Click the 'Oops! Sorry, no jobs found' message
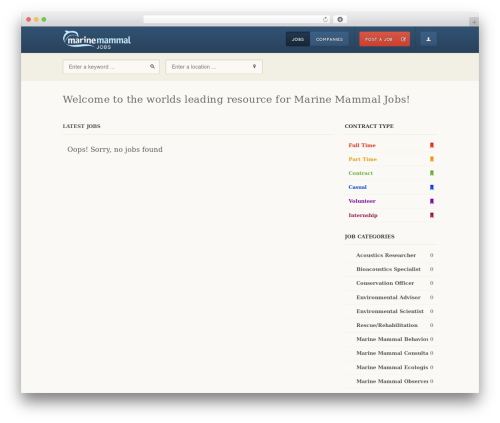 [115, 149]
